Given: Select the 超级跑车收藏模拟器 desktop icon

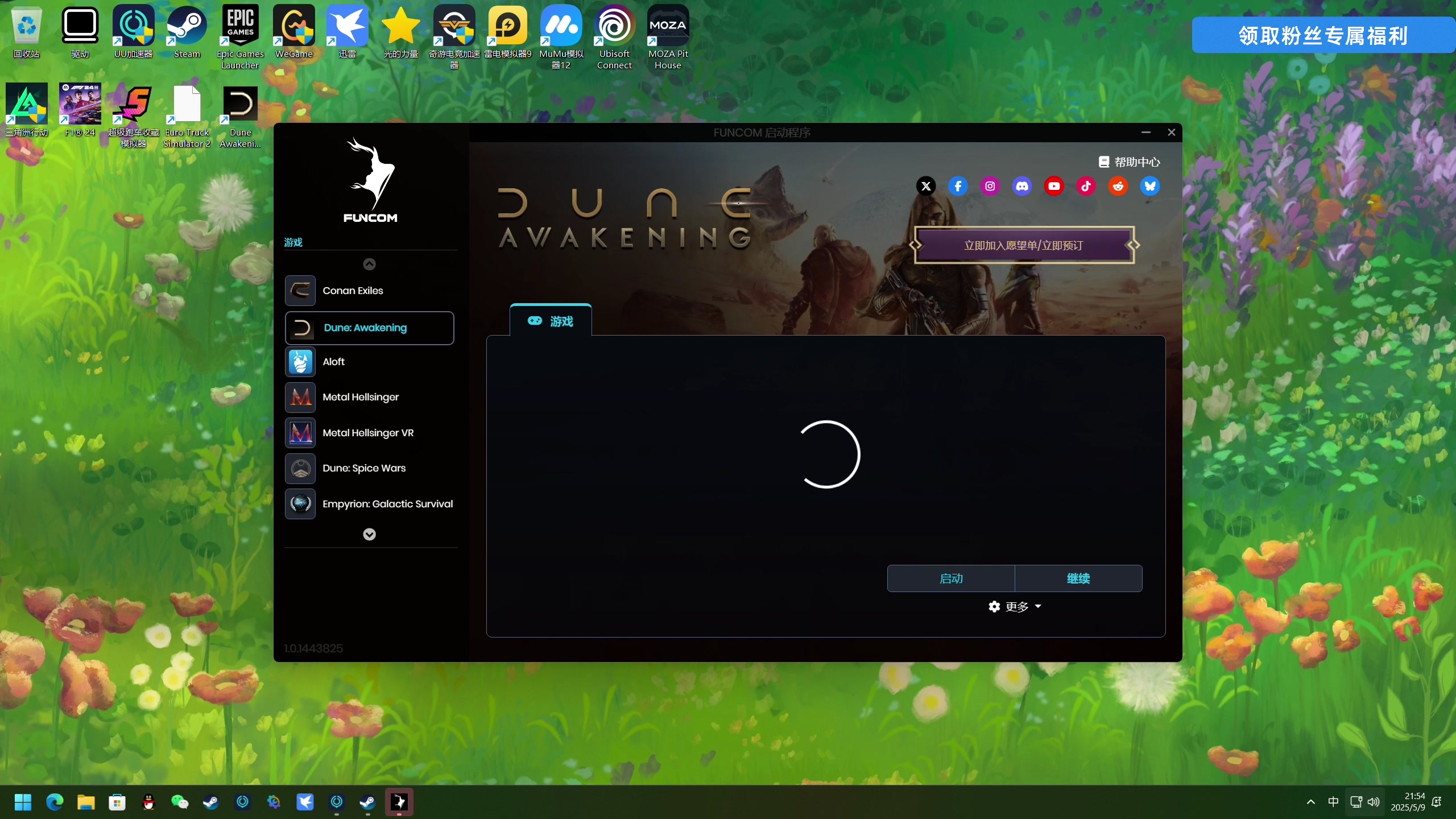Looking at the screenshot, I should pyautogui.click(x=134, y=116).
